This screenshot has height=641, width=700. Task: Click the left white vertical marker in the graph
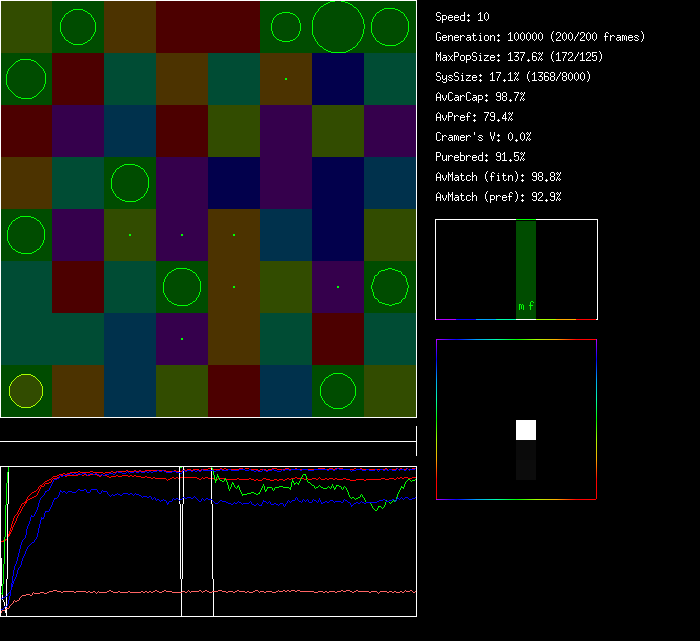181,540
